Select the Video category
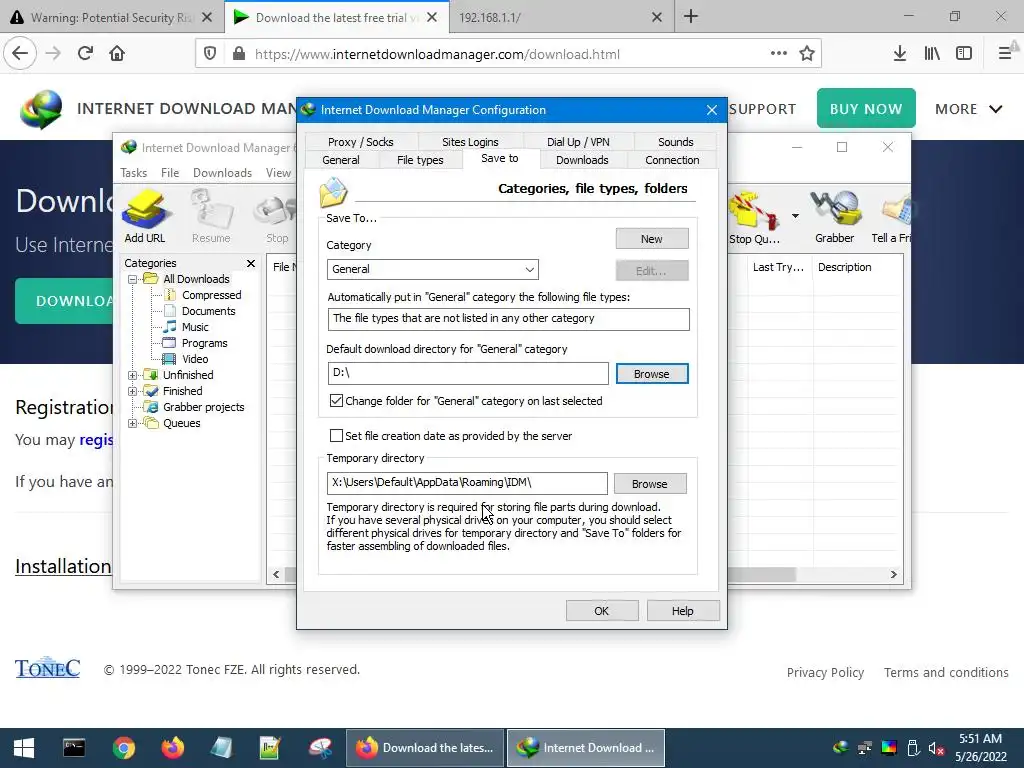Image resolution: width=1024 pixels, height=768 pixels. click(195, 359)
